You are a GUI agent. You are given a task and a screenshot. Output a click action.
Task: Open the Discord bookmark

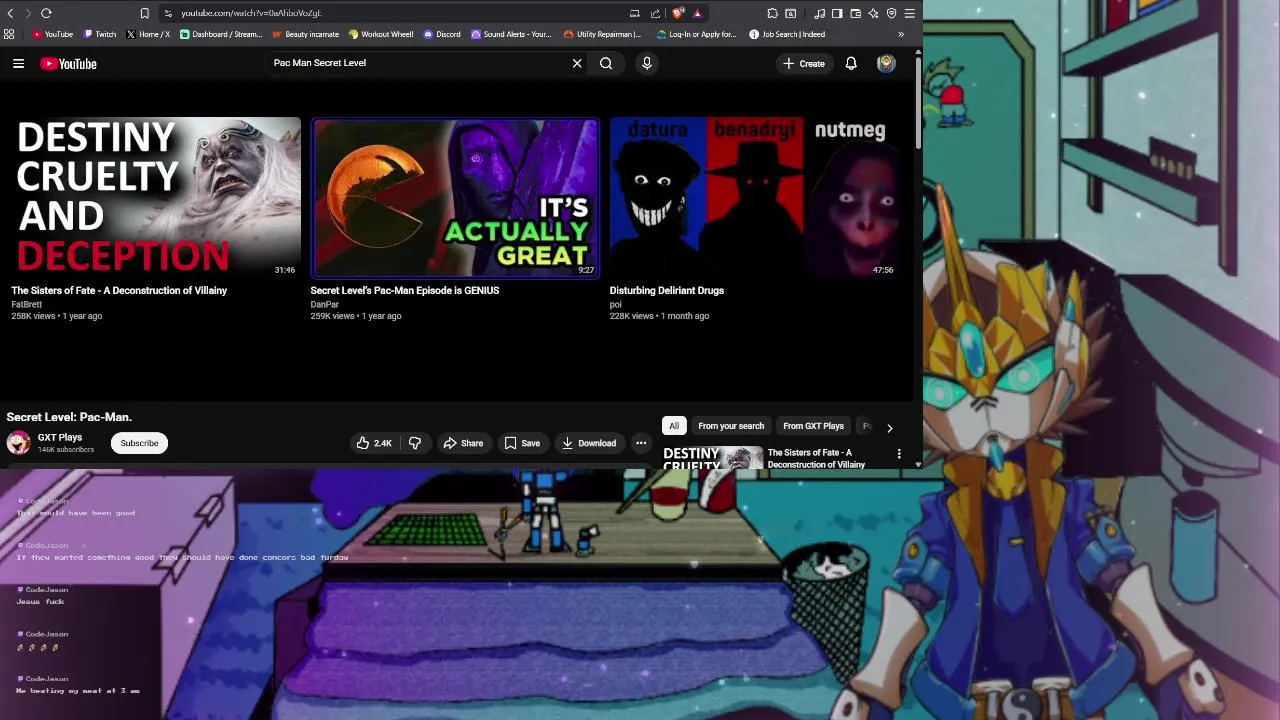click(x=442, y=34)
